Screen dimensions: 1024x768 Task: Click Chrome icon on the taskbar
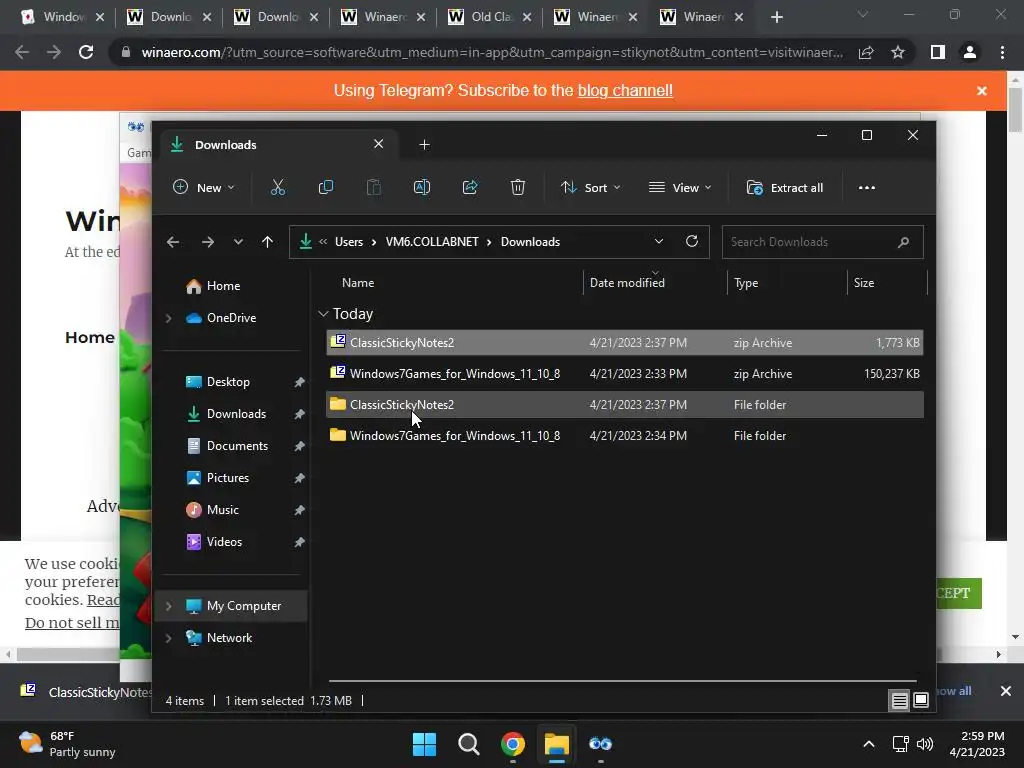pos(513,744)
